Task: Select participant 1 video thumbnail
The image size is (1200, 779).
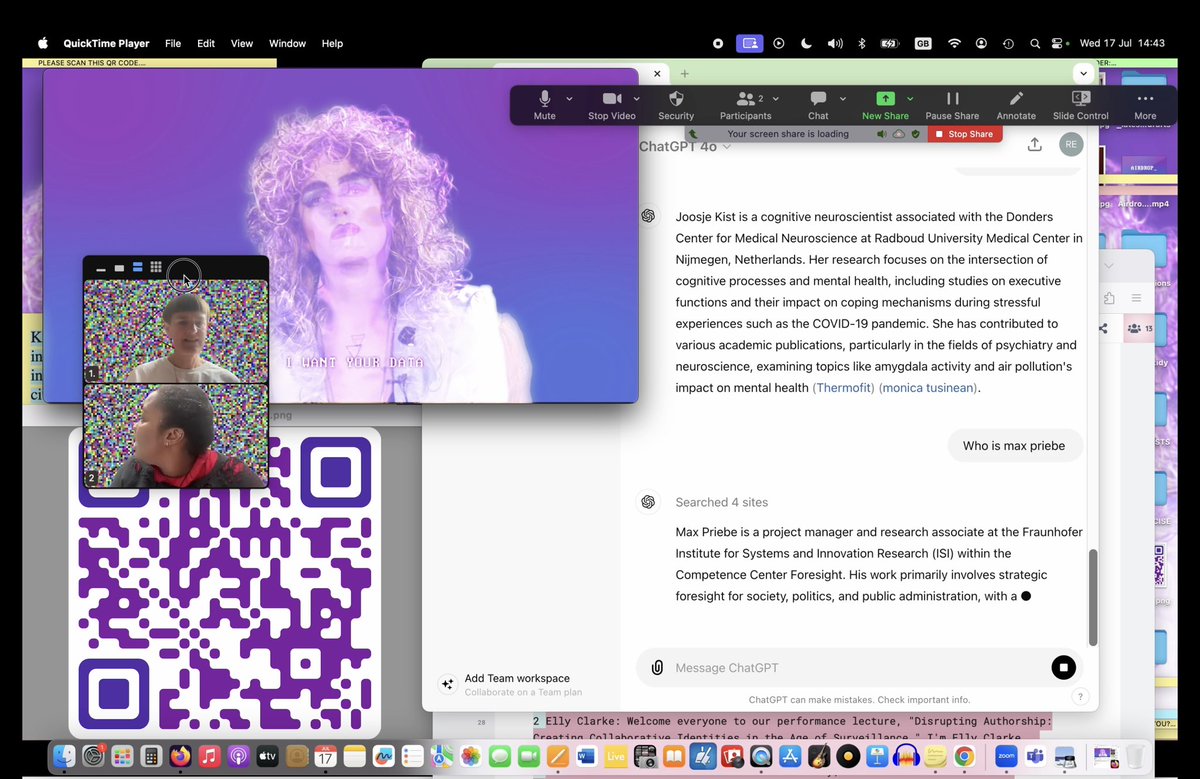Action: click(176, 330)
